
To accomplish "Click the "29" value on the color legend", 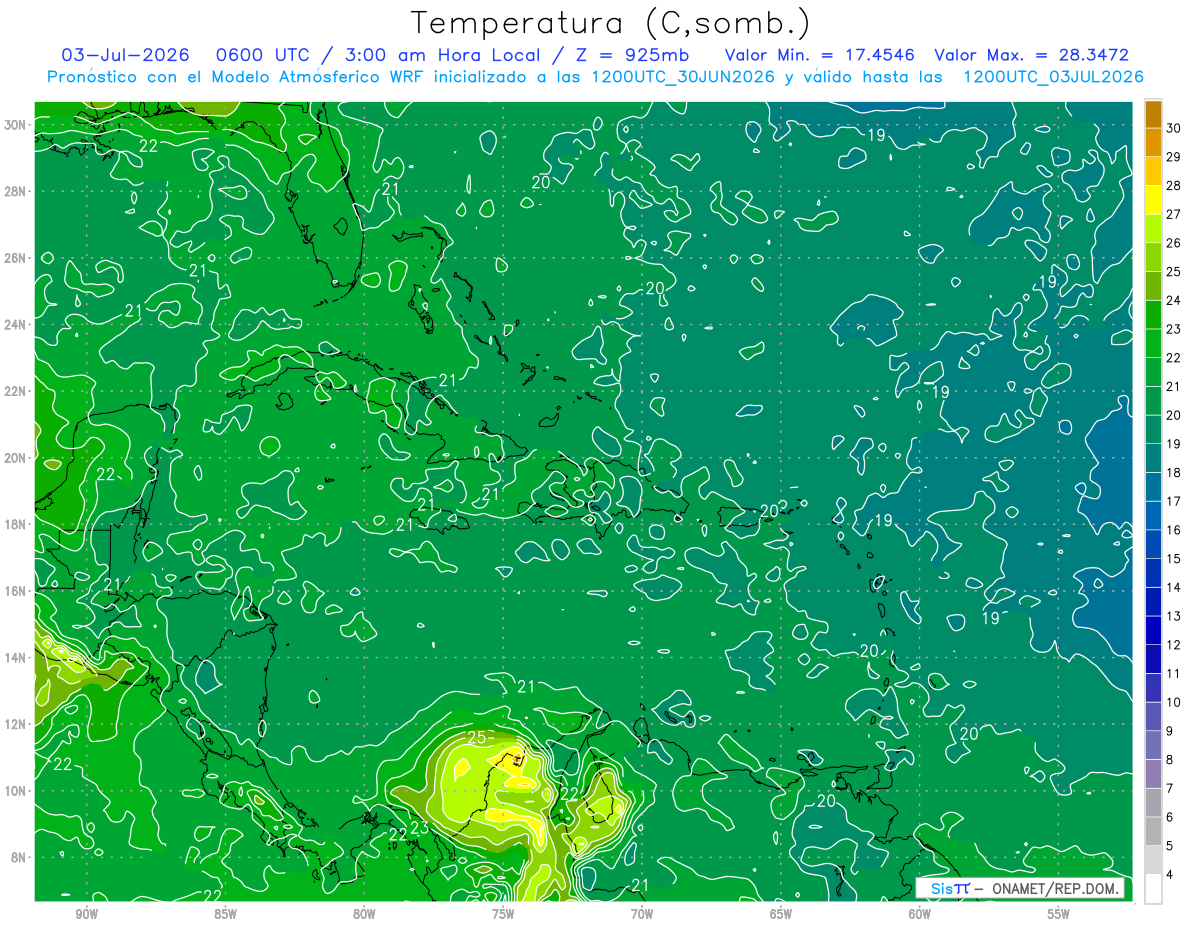I will coord(1174,157).
